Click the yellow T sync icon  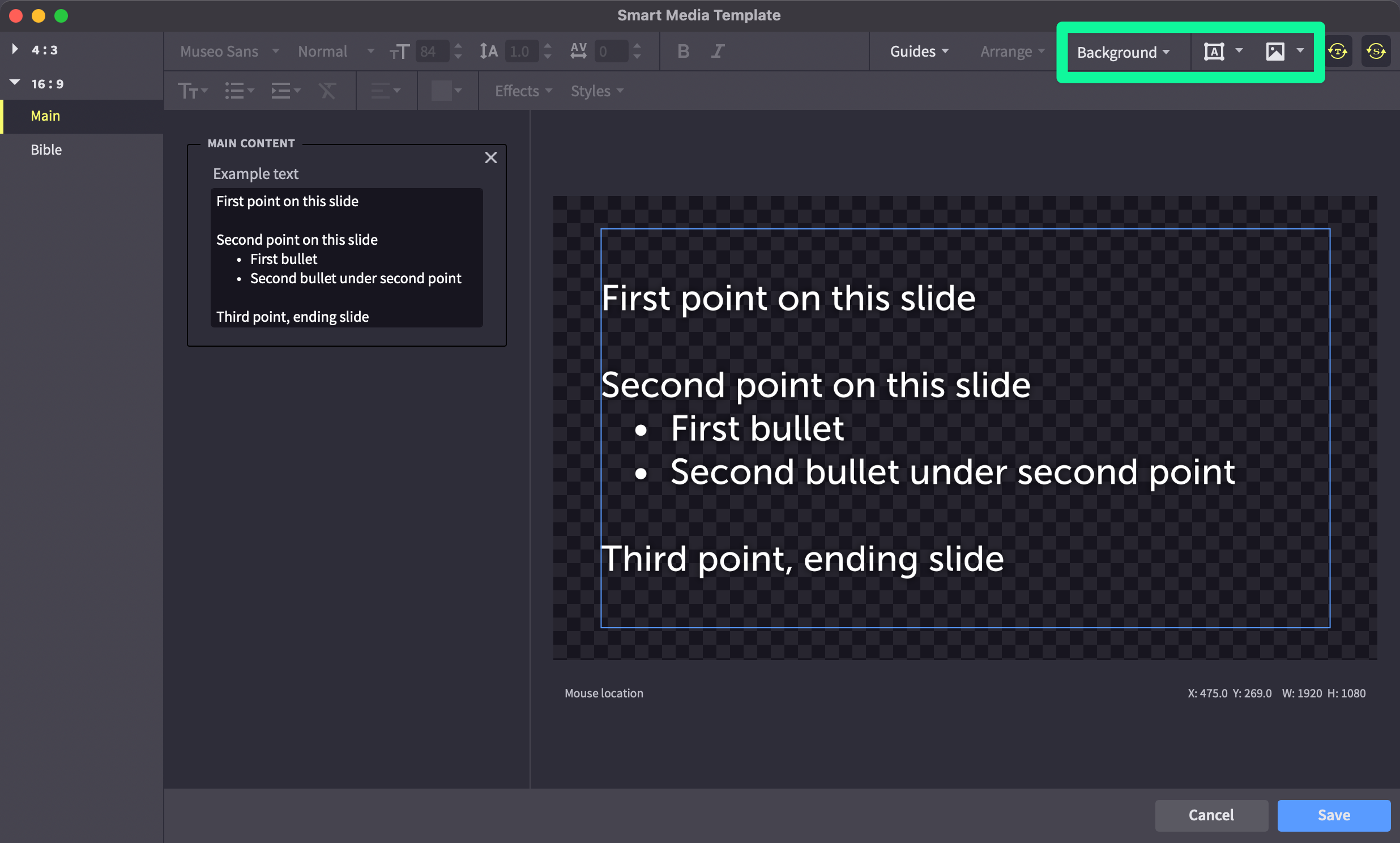point(1338,52)
